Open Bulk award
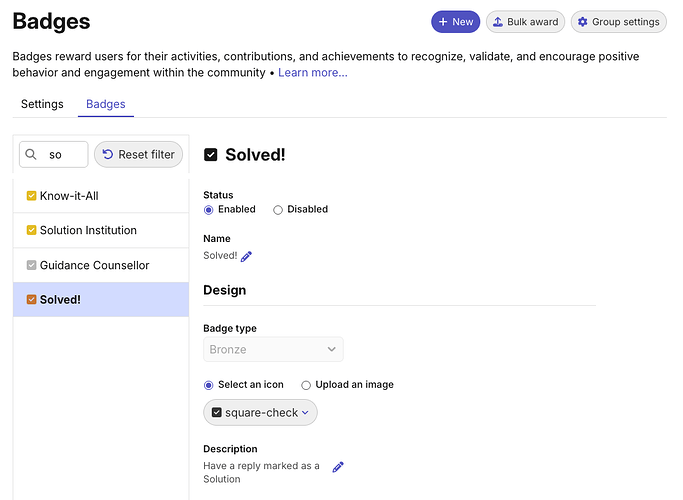The image size is (683, 500). coord(525,22)
